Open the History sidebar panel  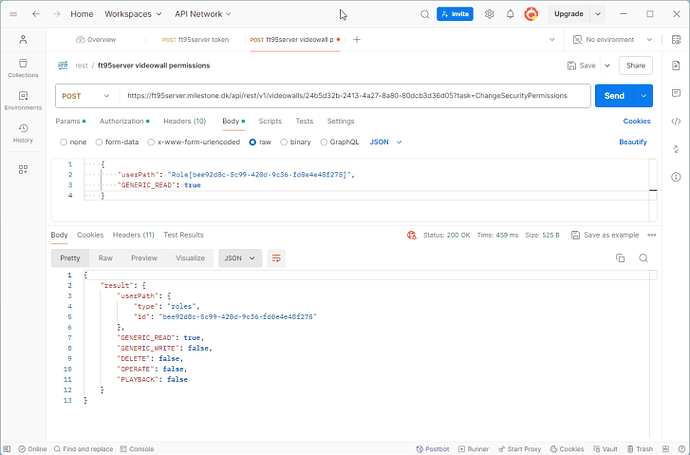click(23, 133)
